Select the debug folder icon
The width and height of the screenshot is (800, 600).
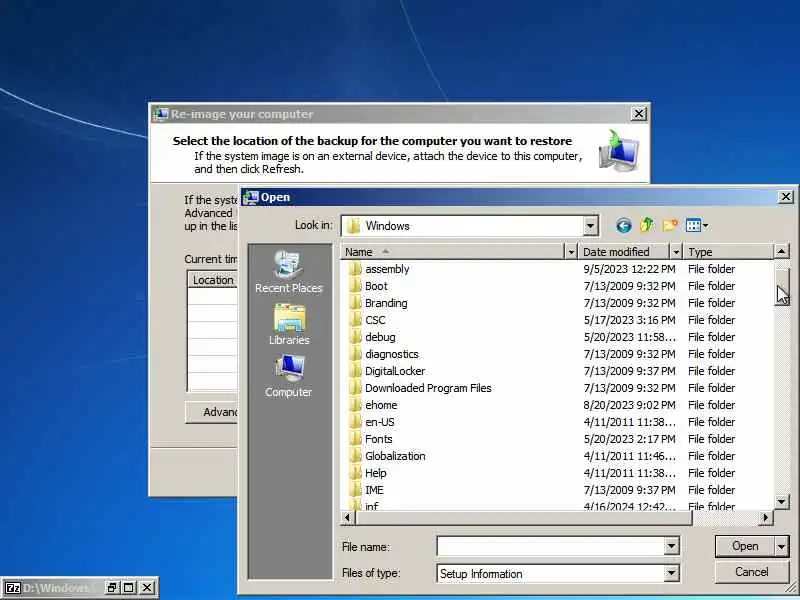[355, 337]
